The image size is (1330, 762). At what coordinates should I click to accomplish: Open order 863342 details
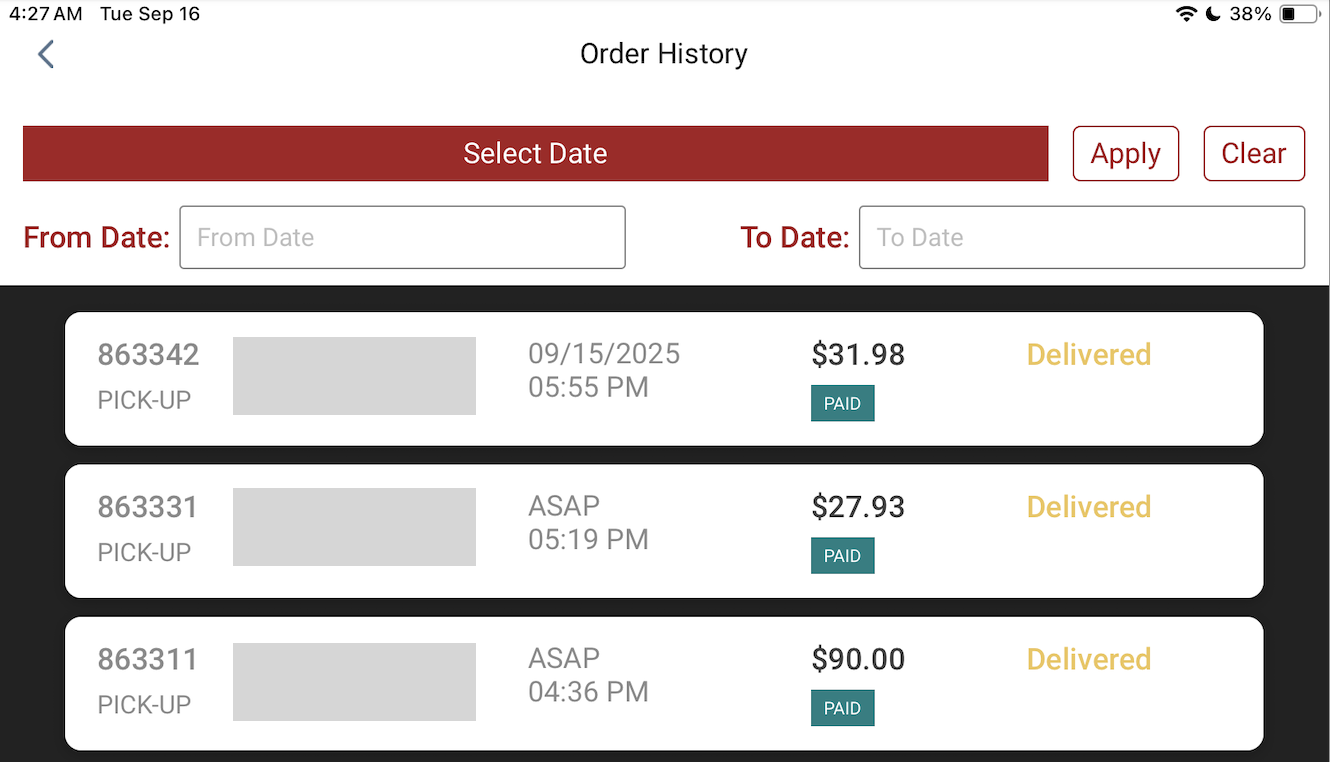coord(664,379)
